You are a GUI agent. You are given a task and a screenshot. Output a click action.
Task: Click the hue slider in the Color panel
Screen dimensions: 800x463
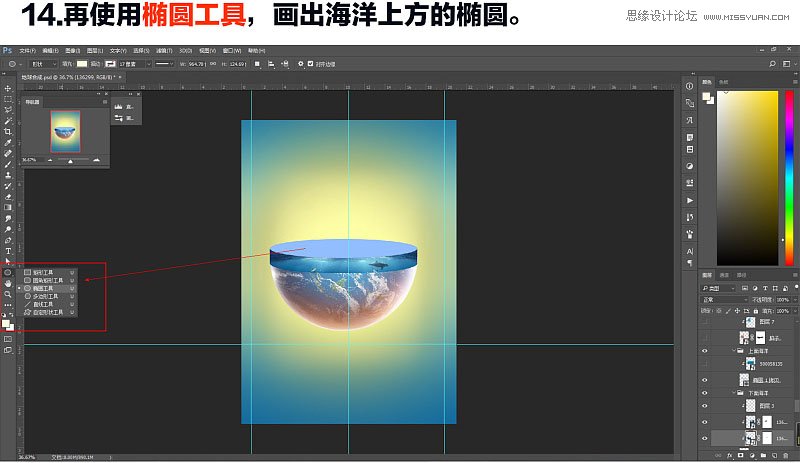[789, 178]
